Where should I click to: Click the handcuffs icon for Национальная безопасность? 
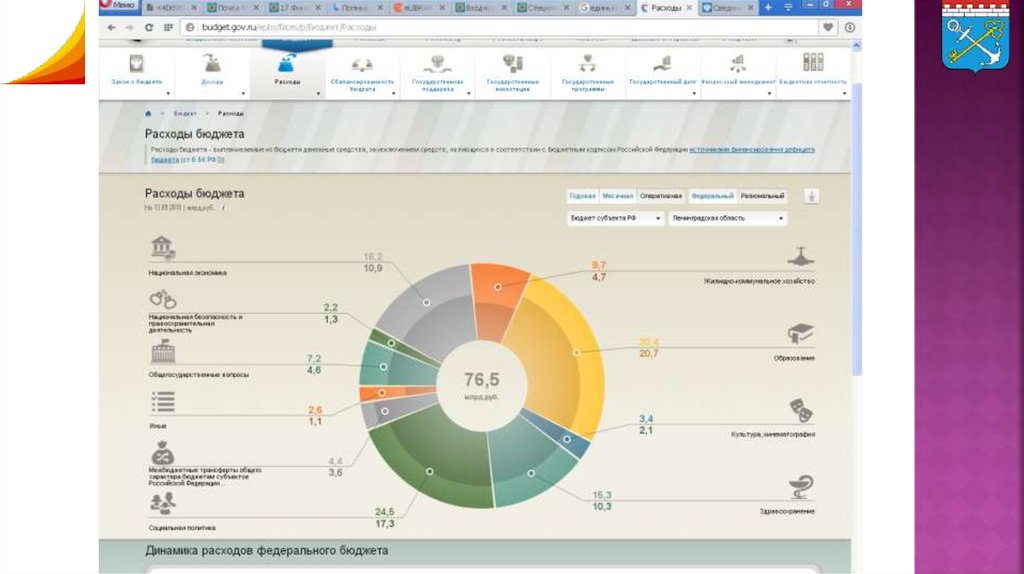[x=162, y=298]
